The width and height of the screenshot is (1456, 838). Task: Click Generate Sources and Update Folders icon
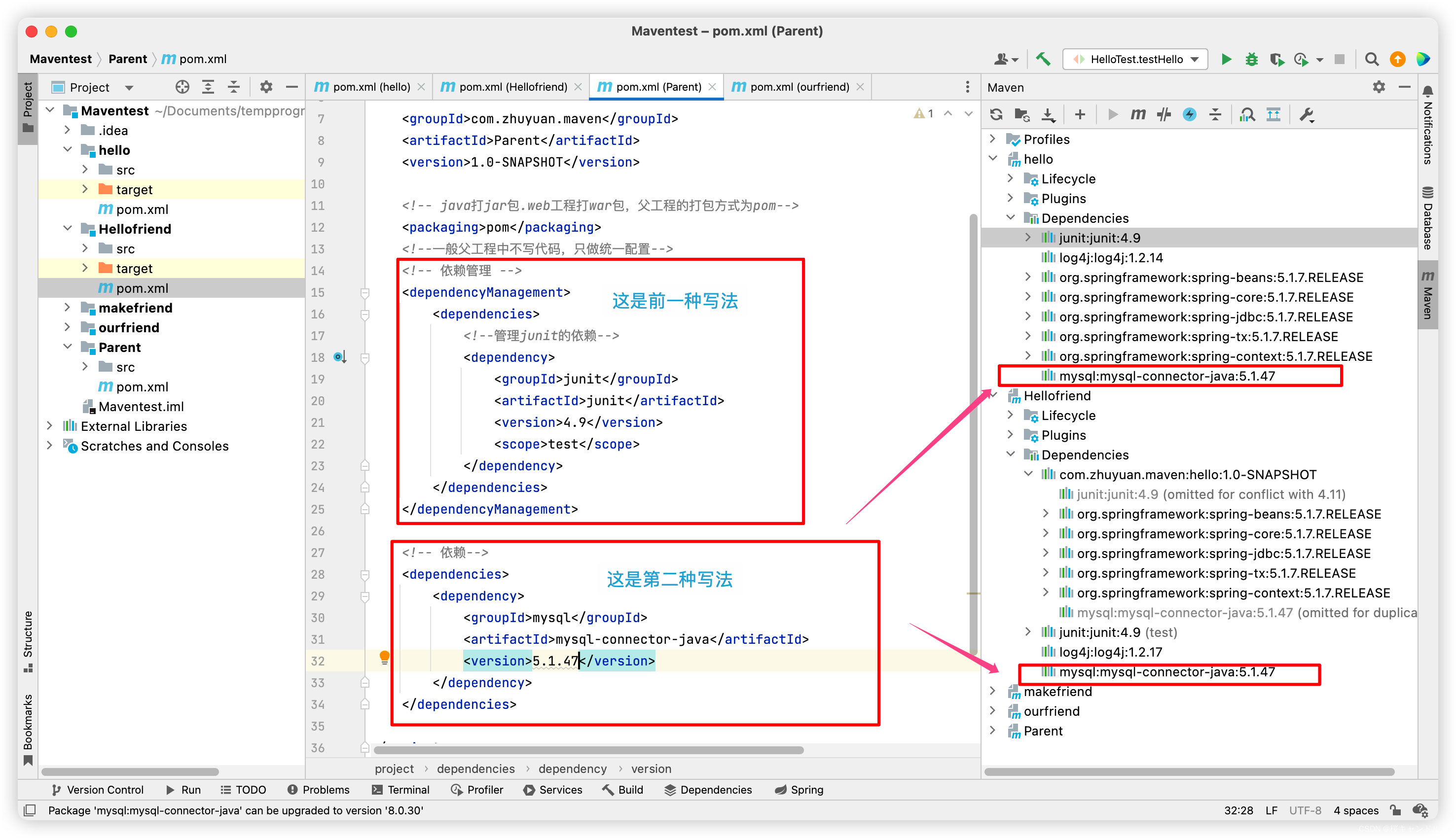1022,114
